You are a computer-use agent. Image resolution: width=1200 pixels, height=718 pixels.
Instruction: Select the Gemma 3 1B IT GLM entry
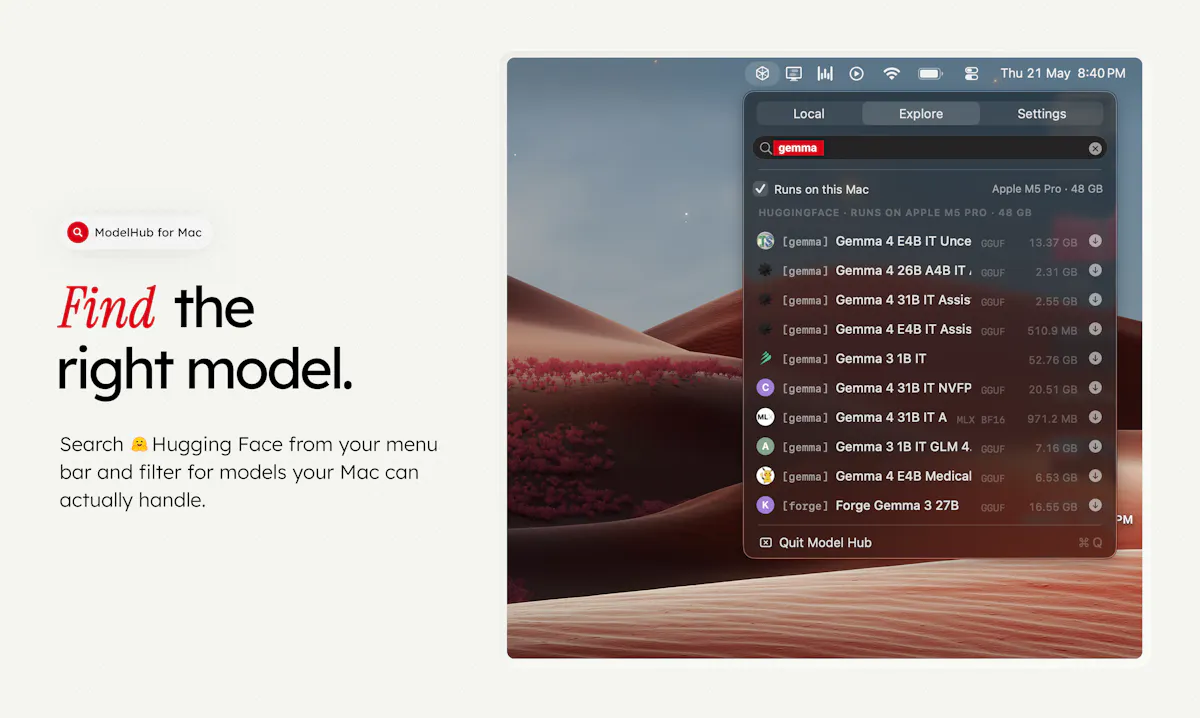click(930, 447)
